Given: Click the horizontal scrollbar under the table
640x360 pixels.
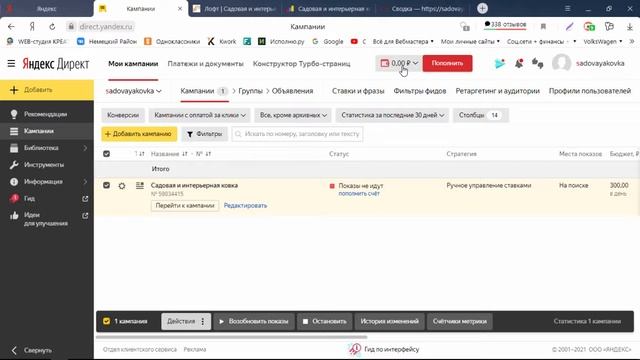Looking at the screenshot, I should click(x=231, y=337).
